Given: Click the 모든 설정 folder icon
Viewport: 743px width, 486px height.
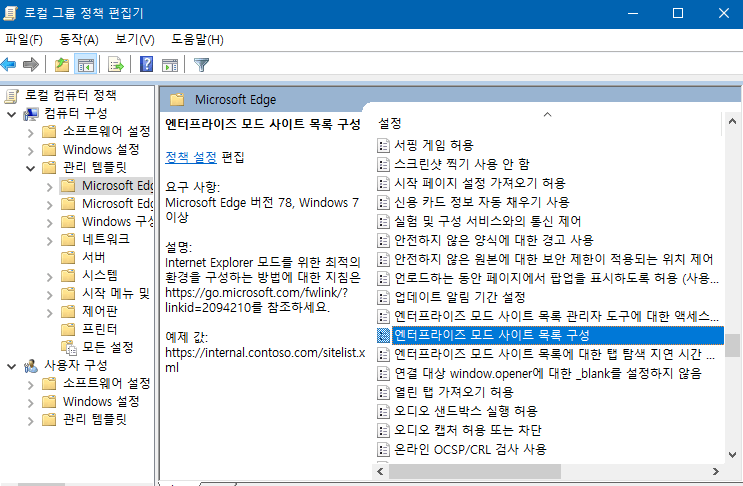Looking at the screenshot, I should coord(69,348).
